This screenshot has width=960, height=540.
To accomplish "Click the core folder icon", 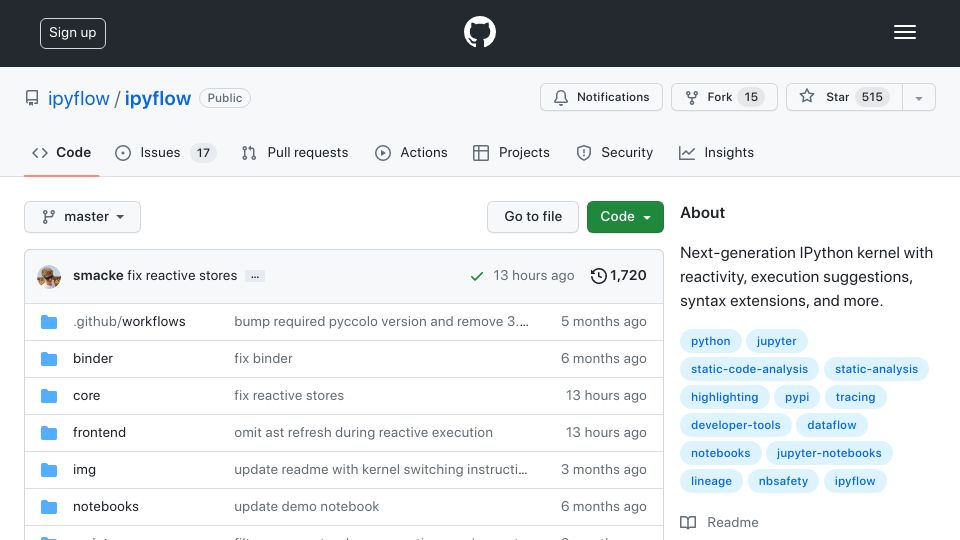I will tap(49, 396).
